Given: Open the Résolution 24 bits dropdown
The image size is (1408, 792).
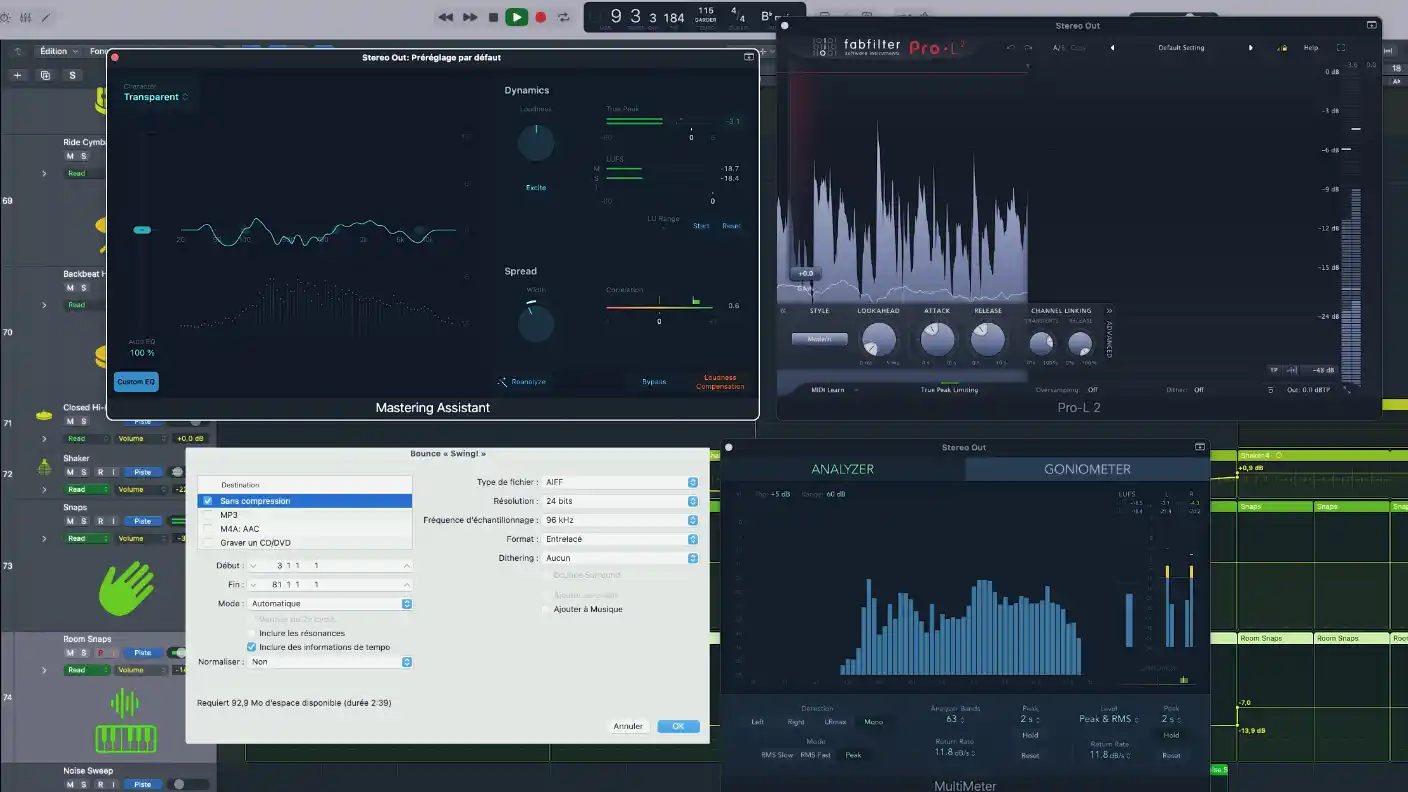Looking at the screenshot, I should pyautogui.click(x=620, y=501).
